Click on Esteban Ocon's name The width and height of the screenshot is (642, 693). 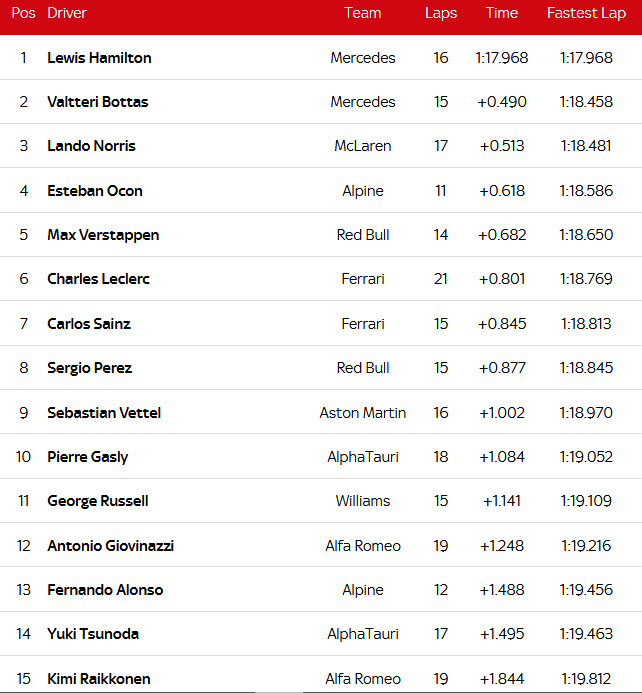click(x=95, y=191)
